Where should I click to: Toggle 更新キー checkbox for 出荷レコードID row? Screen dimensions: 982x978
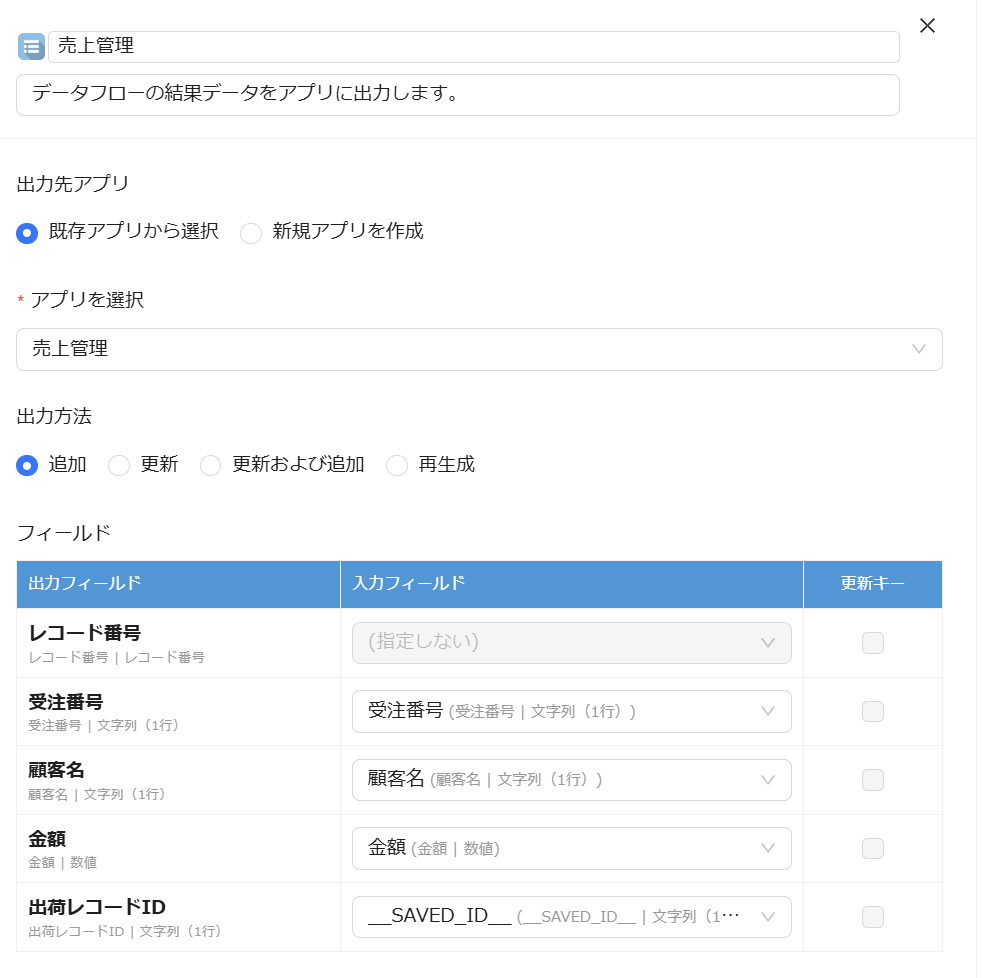coord(872,917)
